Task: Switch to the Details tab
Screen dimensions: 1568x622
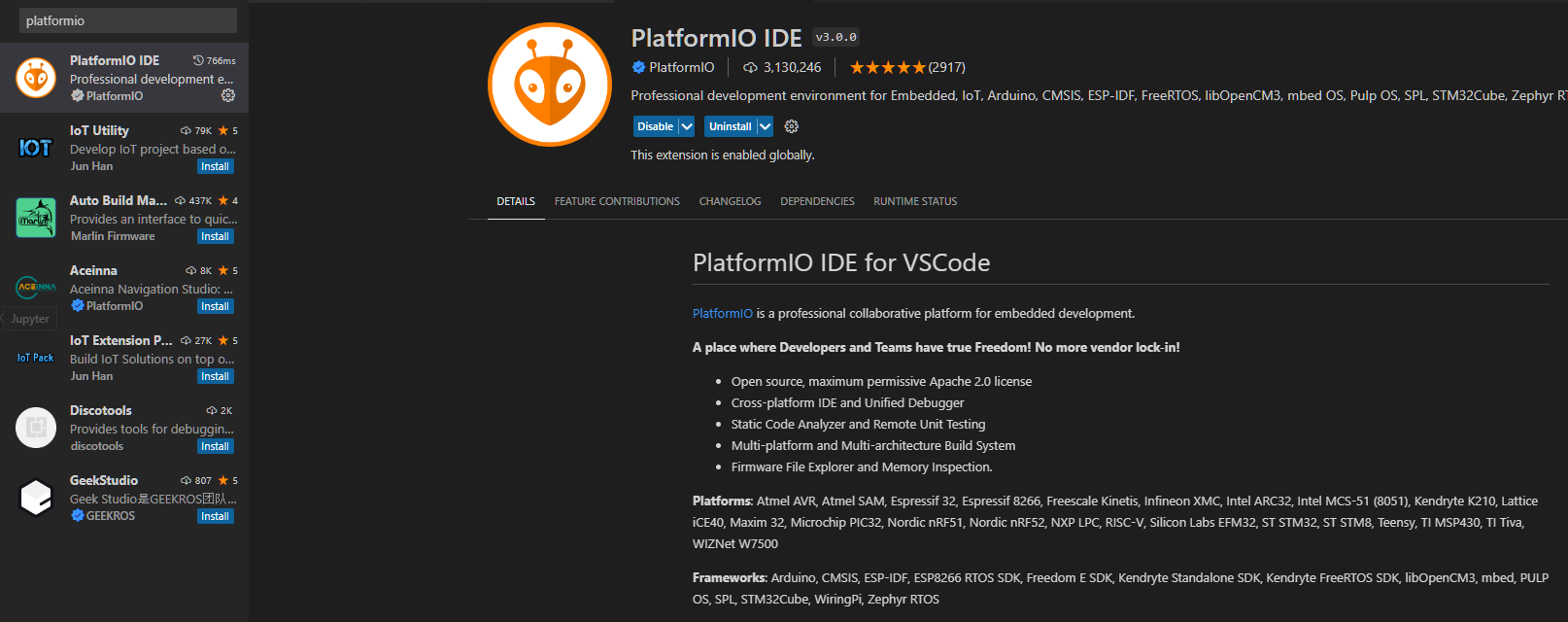Action: (516, 201)
